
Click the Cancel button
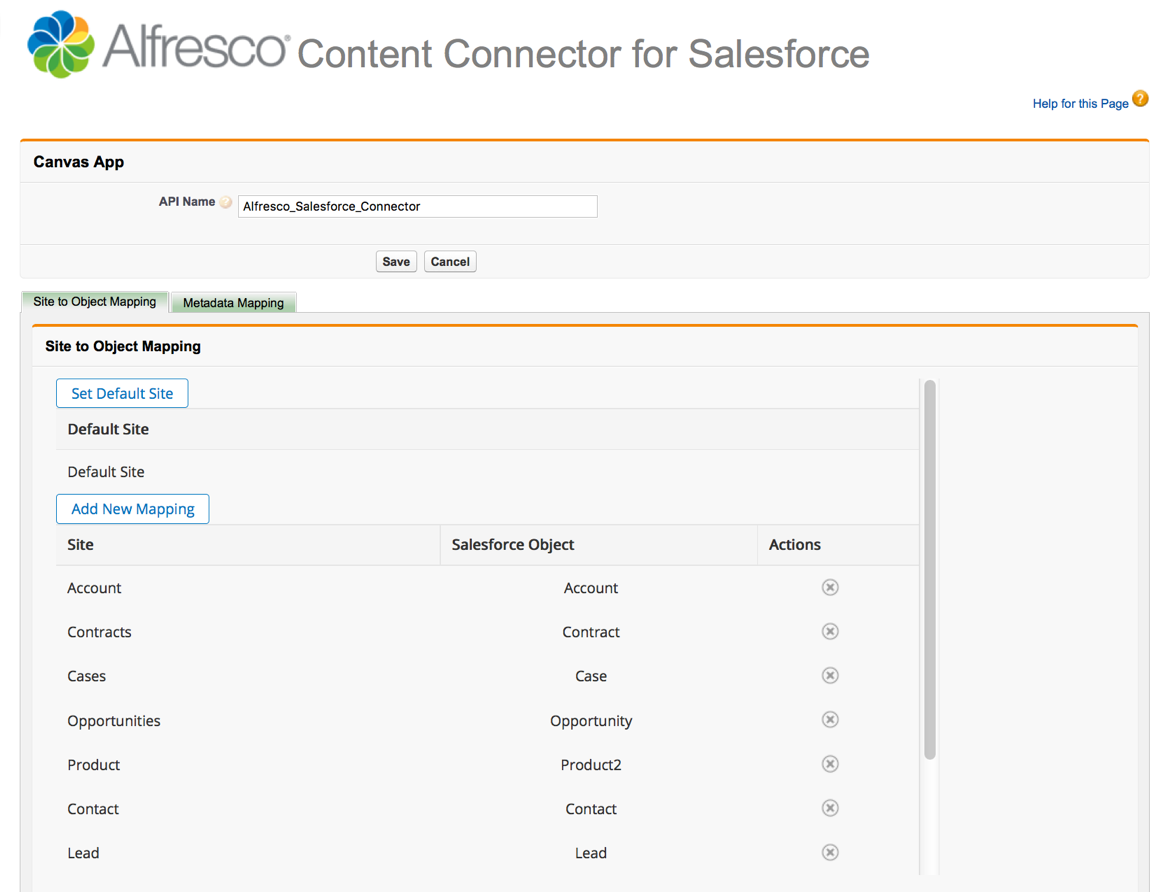tap(450, 262)
